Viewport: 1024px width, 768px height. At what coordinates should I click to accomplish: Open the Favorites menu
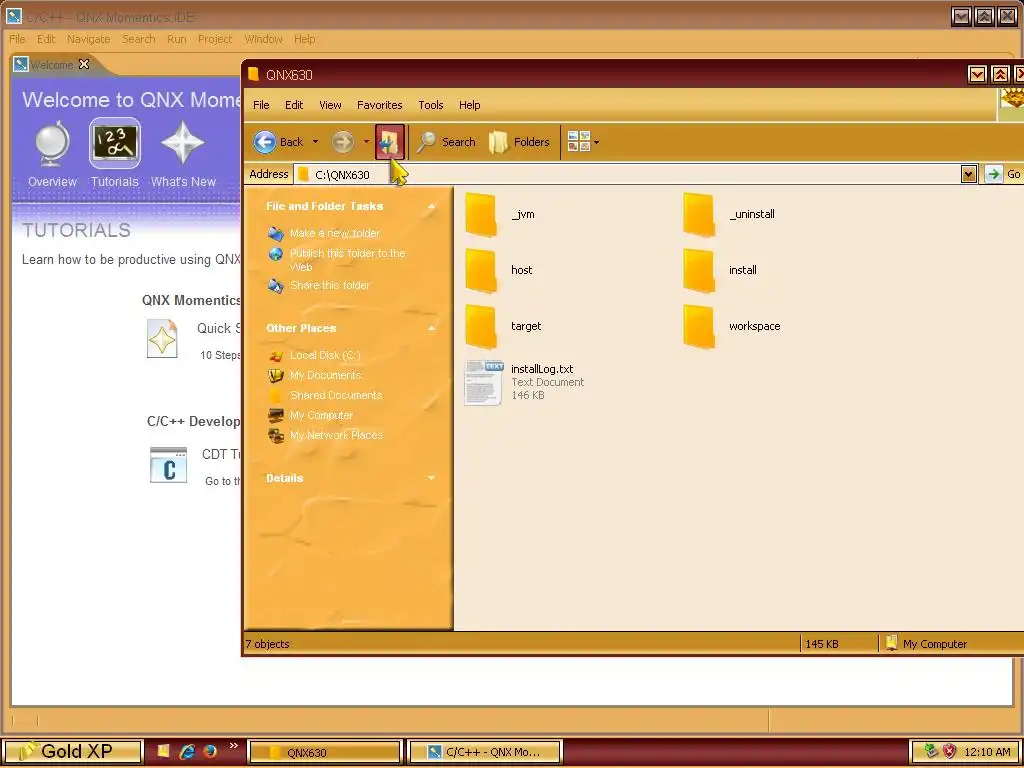coord(379,105)
